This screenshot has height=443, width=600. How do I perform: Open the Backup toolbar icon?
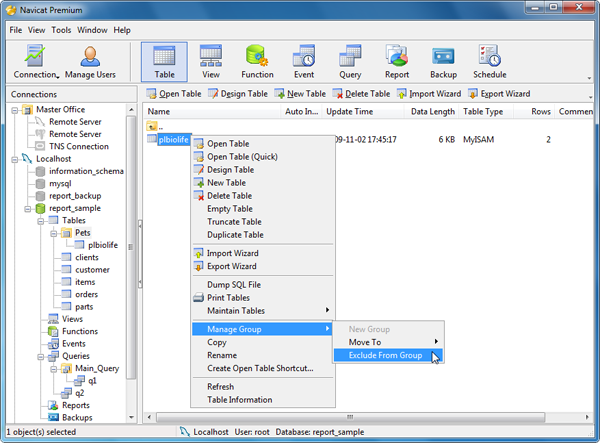443,62
